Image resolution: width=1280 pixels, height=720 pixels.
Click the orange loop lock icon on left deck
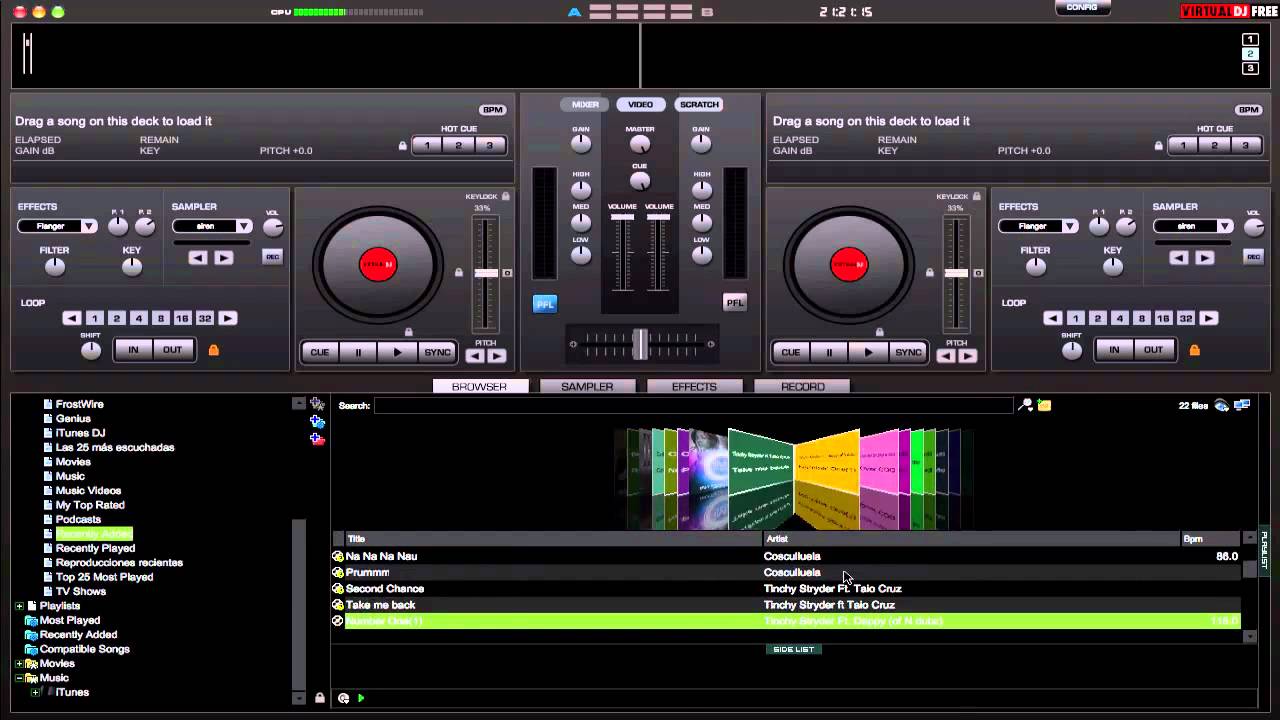pos(213,350)
